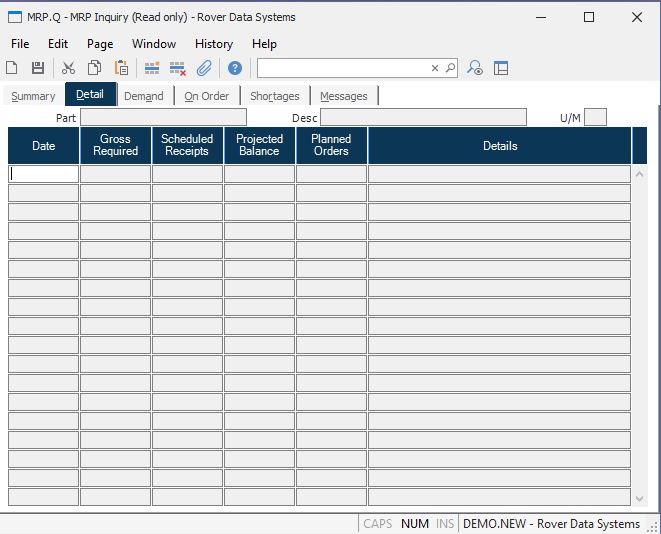Click the Cut scissors icon
This screenshot has width=661, height=534.
(68, 68)
